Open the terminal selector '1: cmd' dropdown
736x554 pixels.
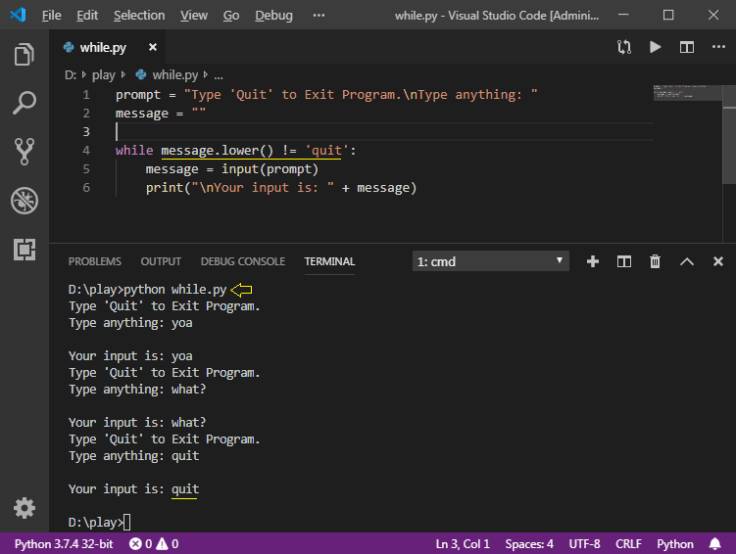(x=491, y=261)
